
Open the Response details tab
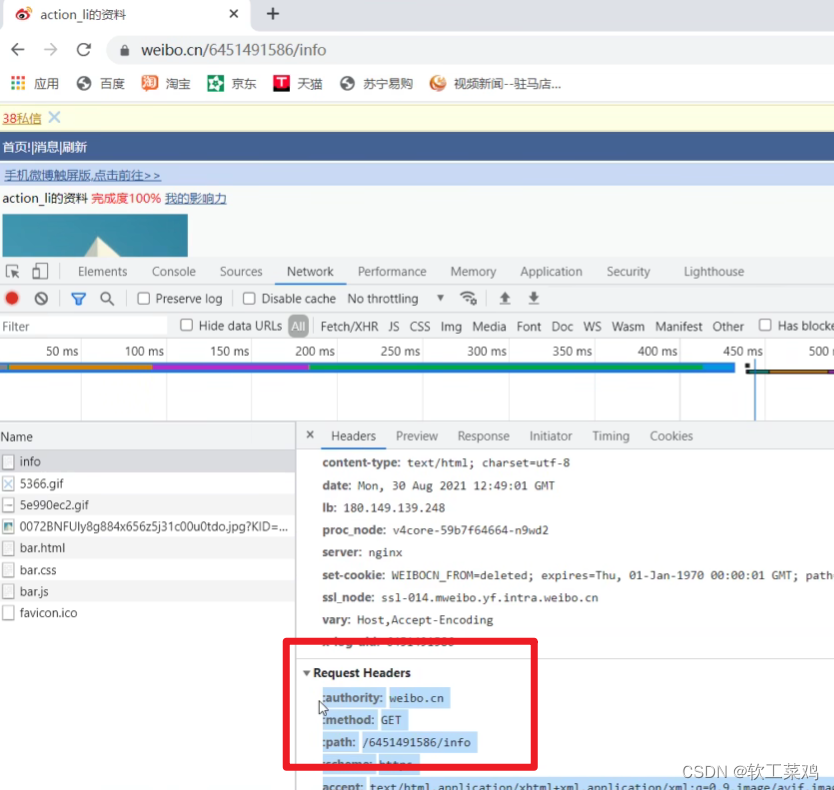tap(483, 436)
